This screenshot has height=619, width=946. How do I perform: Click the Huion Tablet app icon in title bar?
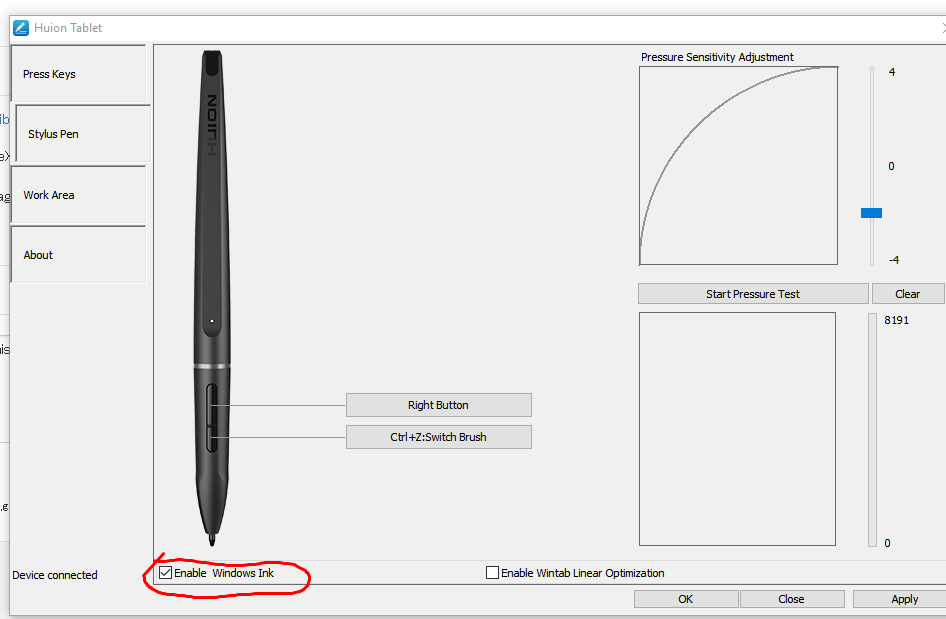21,28
